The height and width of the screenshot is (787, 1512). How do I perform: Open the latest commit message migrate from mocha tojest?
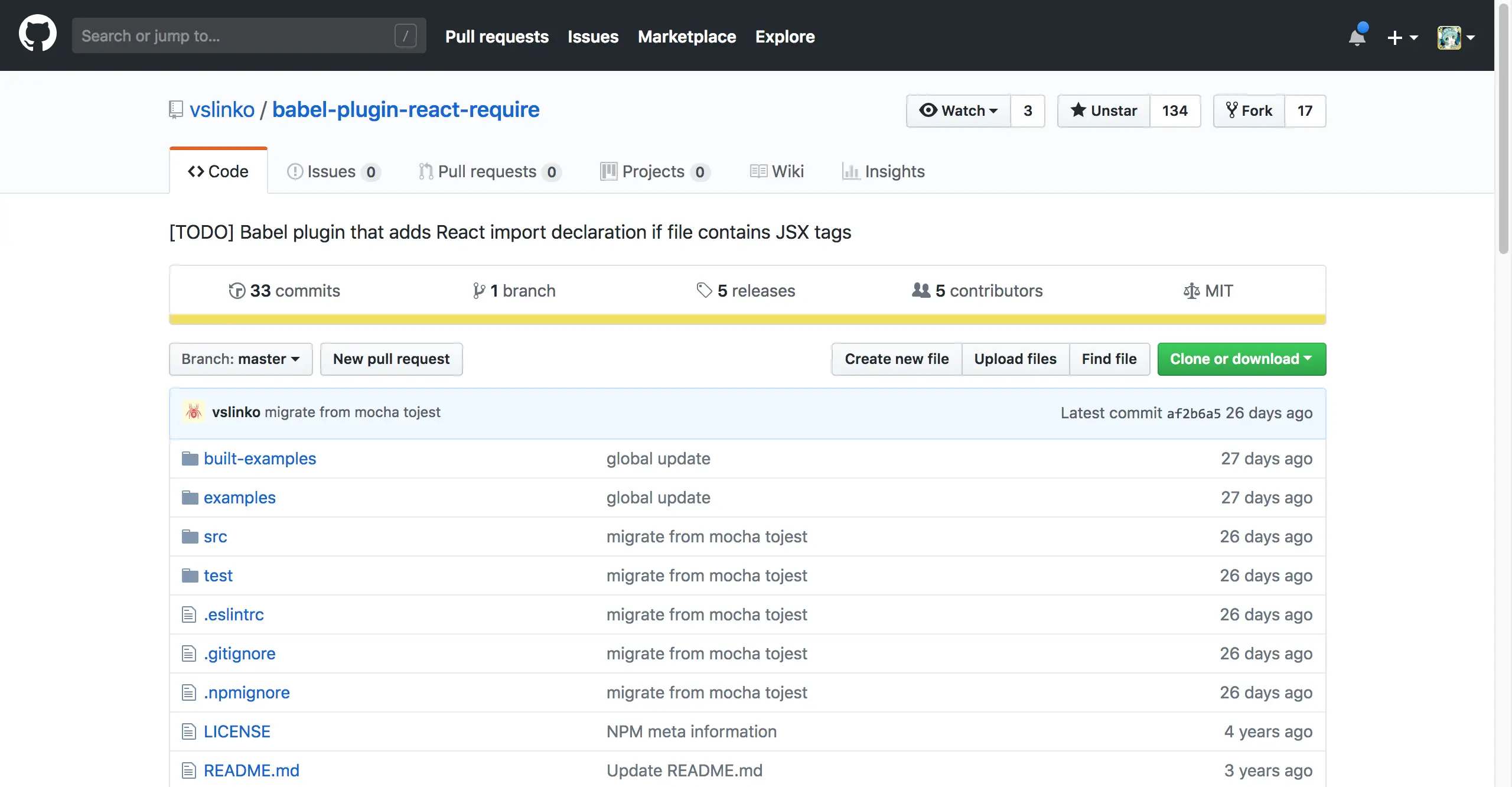(353, 412)
